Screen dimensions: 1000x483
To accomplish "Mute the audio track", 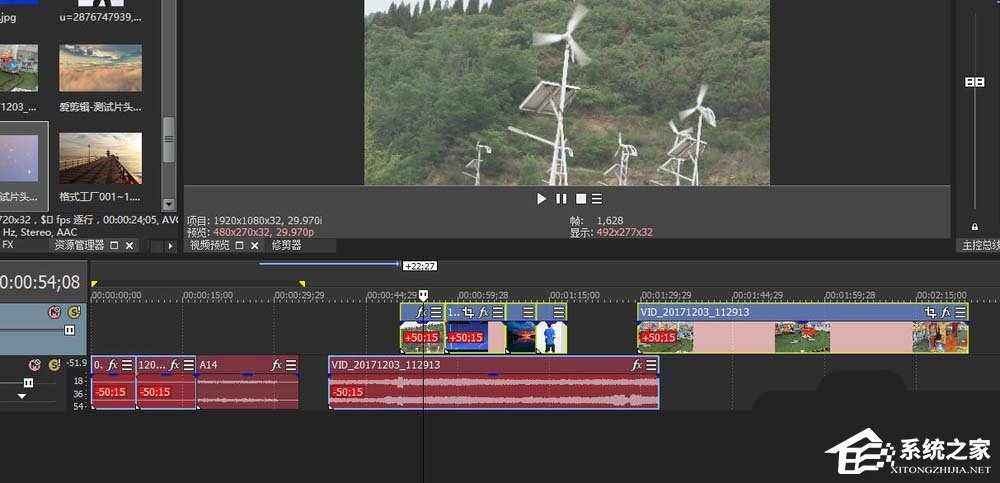I will [x=35, y=364].
